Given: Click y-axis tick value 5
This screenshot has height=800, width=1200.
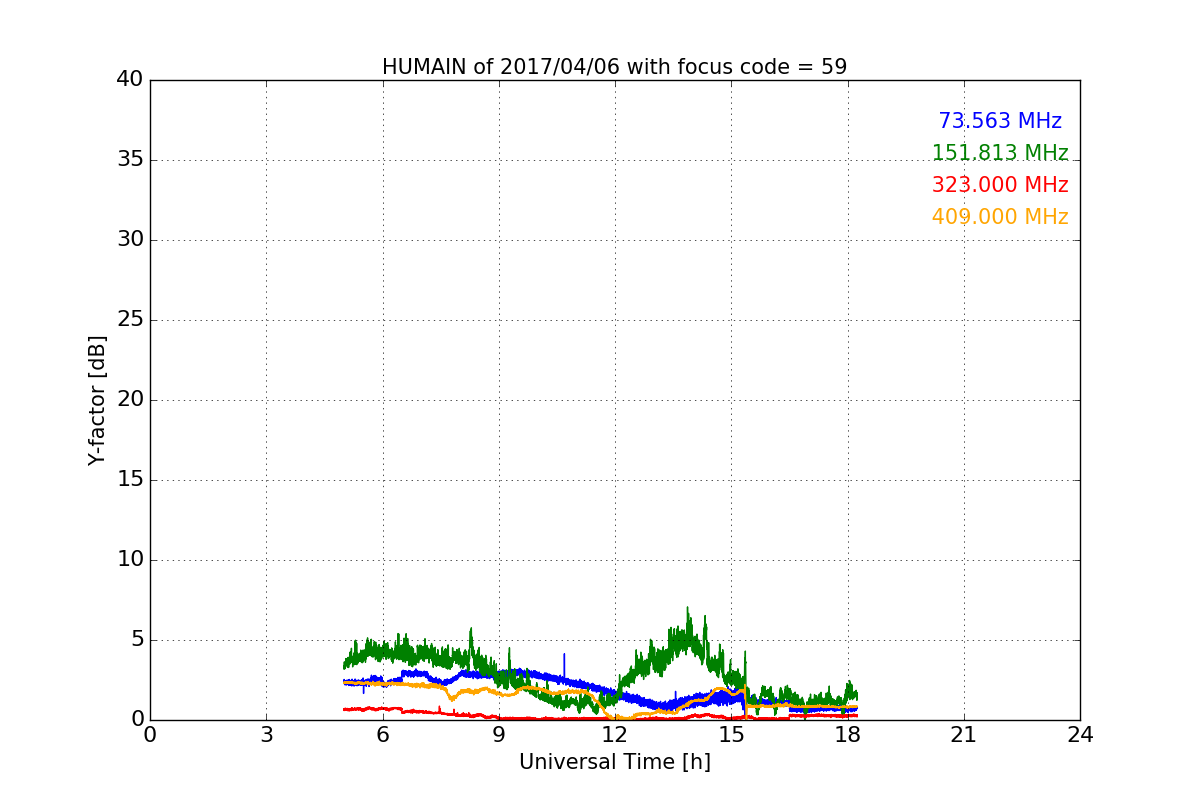Looking at the screenshot, I should (x=136, y=640).
